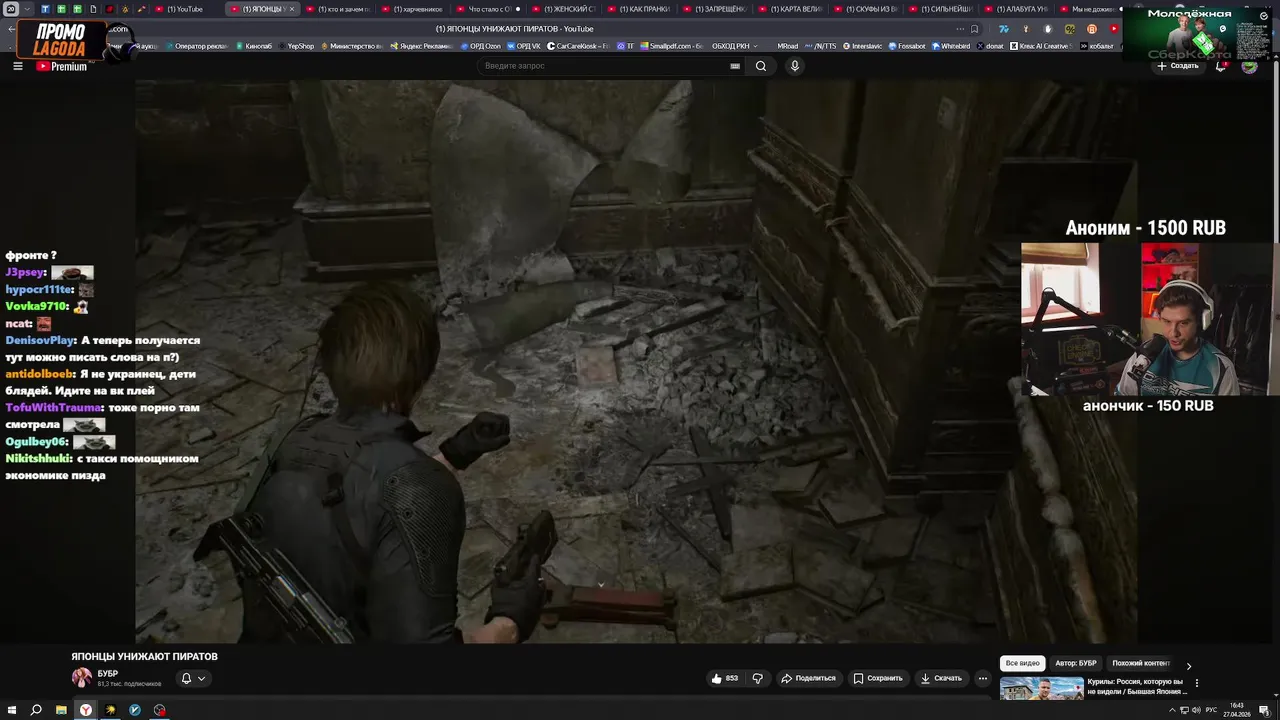The height and width of the screenshot is (720, 1280).
Task: Expand the browser tab groups dropdown arrow
Action: click(27, 9)
